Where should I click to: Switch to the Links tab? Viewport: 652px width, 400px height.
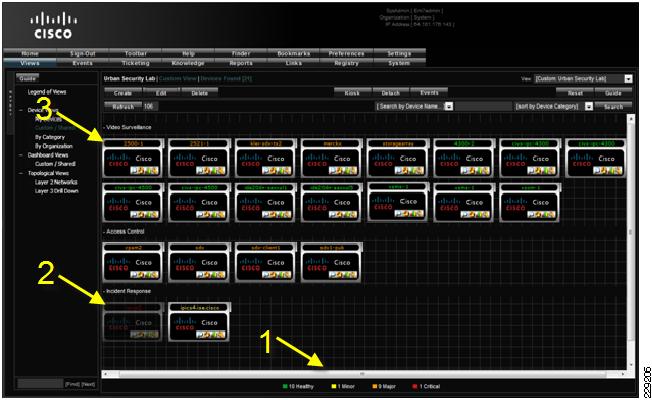pyautogui.click(x=294, y=63)
